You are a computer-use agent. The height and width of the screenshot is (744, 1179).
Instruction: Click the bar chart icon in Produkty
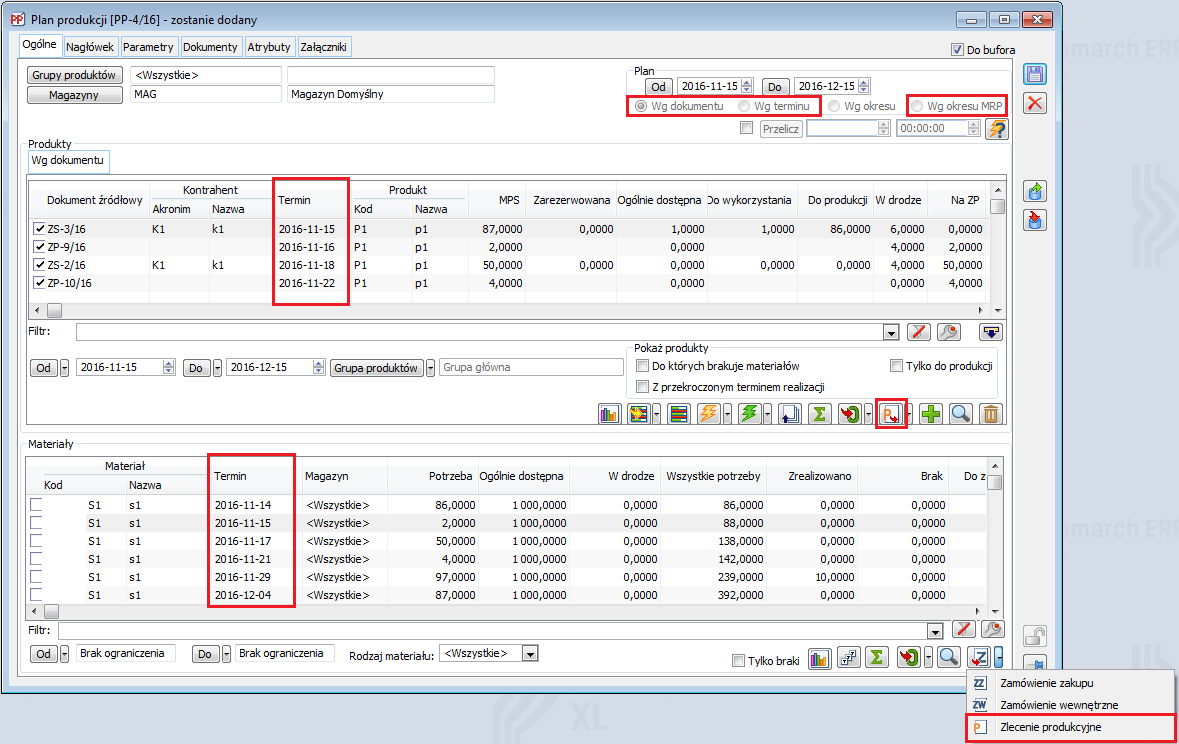coord(609,414)
